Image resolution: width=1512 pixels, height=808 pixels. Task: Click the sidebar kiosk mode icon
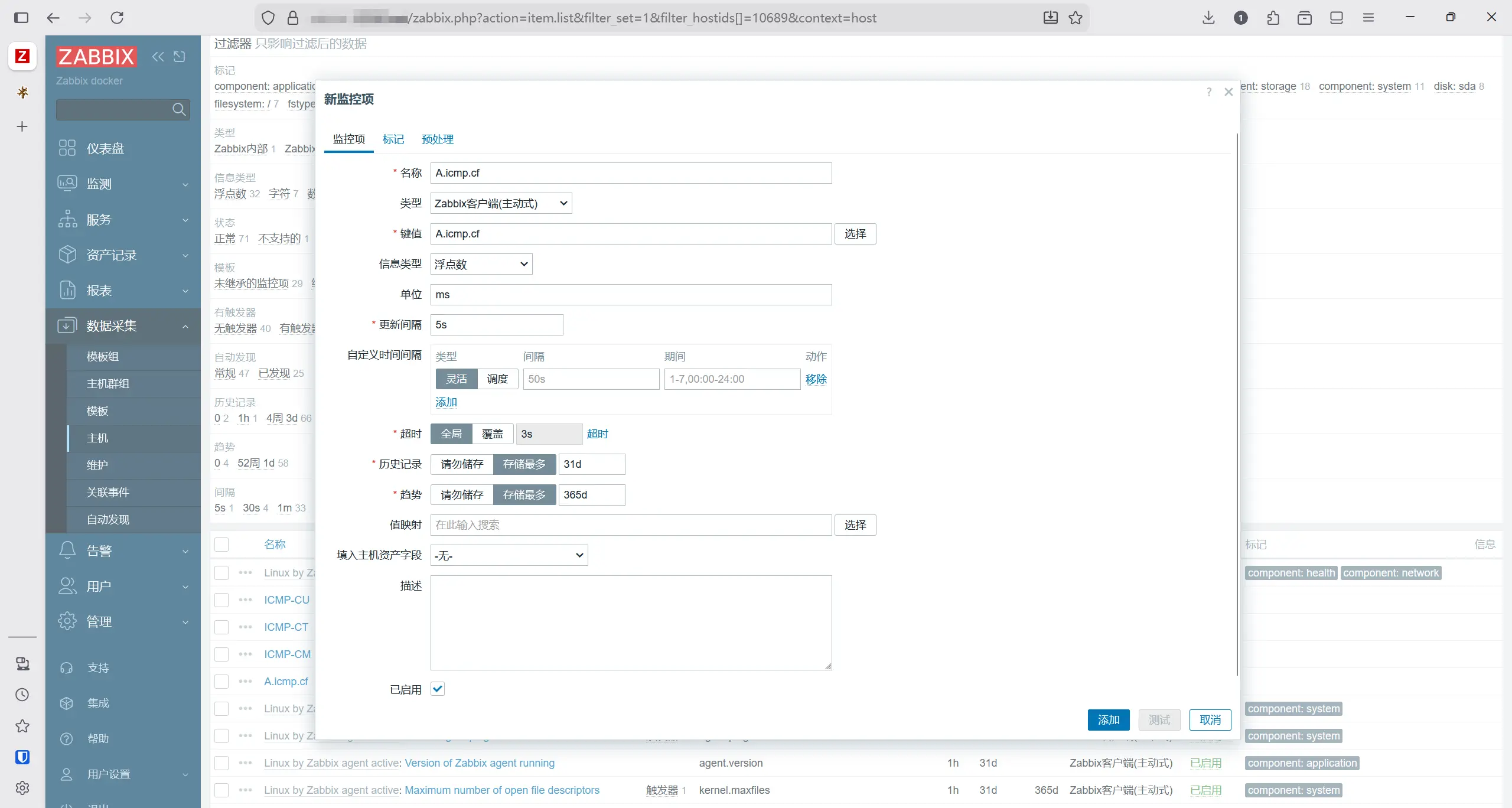(180, 57)
